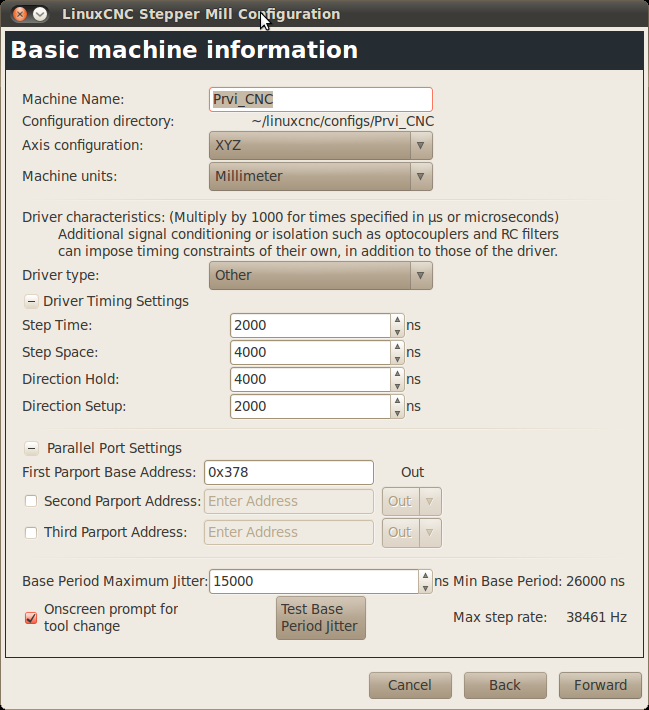
Task: Click the Cancel button
Action: point(410,685)
